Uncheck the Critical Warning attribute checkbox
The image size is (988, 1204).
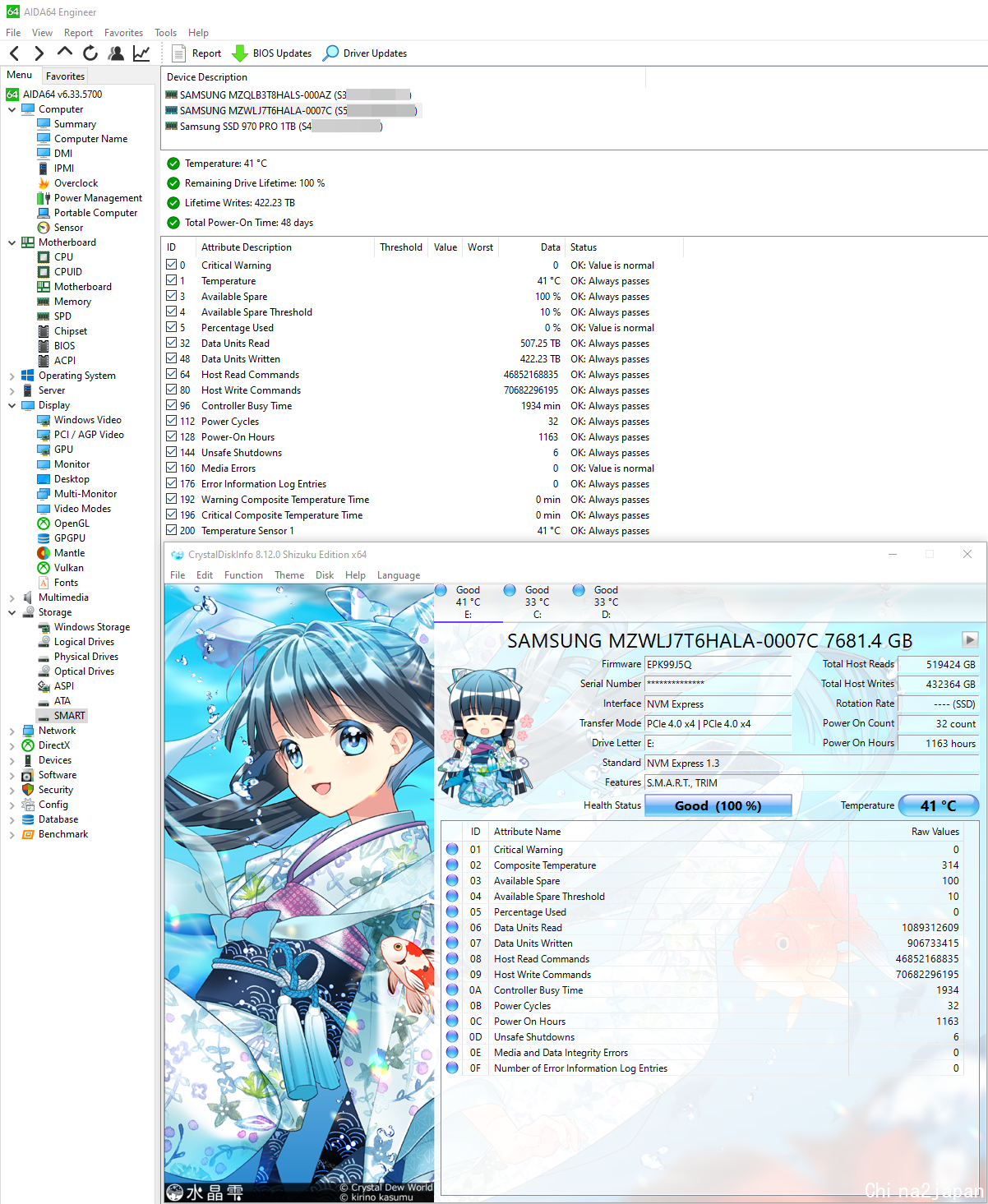pos(172,265)
